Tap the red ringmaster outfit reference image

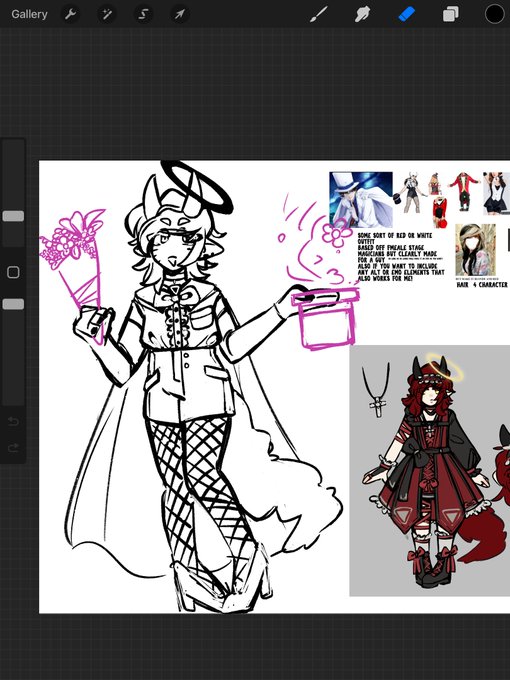tap(464, 190)
